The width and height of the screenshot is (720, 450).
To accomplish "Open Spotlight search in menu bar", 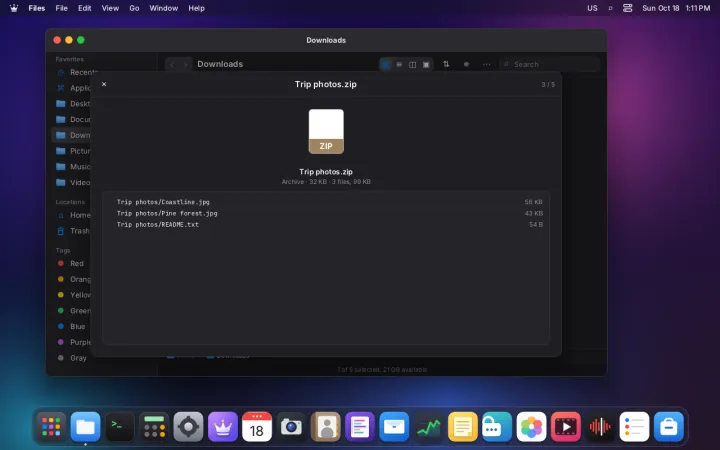I will (x=610, y=8).
